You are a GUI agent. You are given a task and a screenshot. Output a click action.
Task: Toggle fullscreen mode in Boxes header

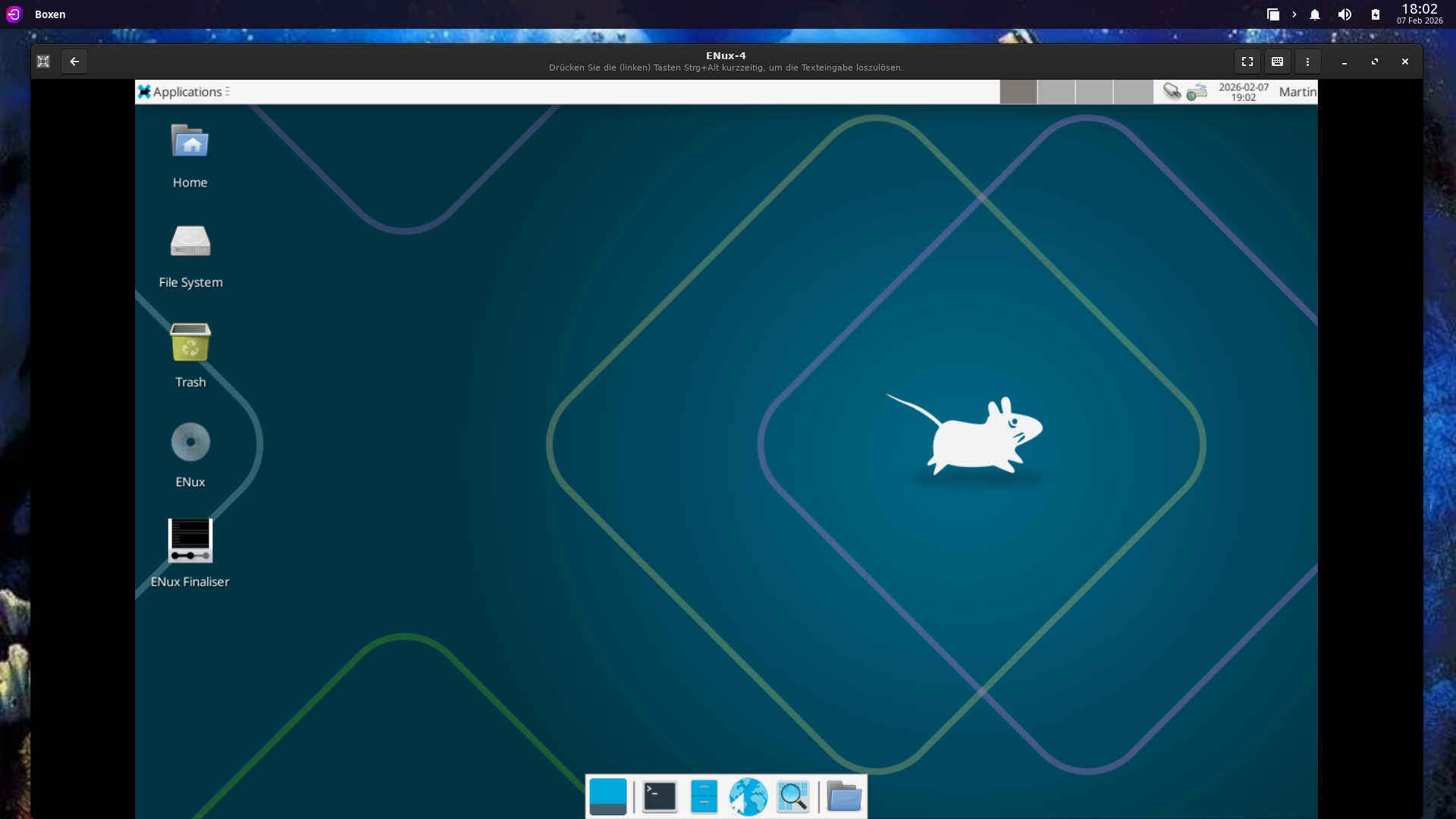click(x=1247, y=61)
